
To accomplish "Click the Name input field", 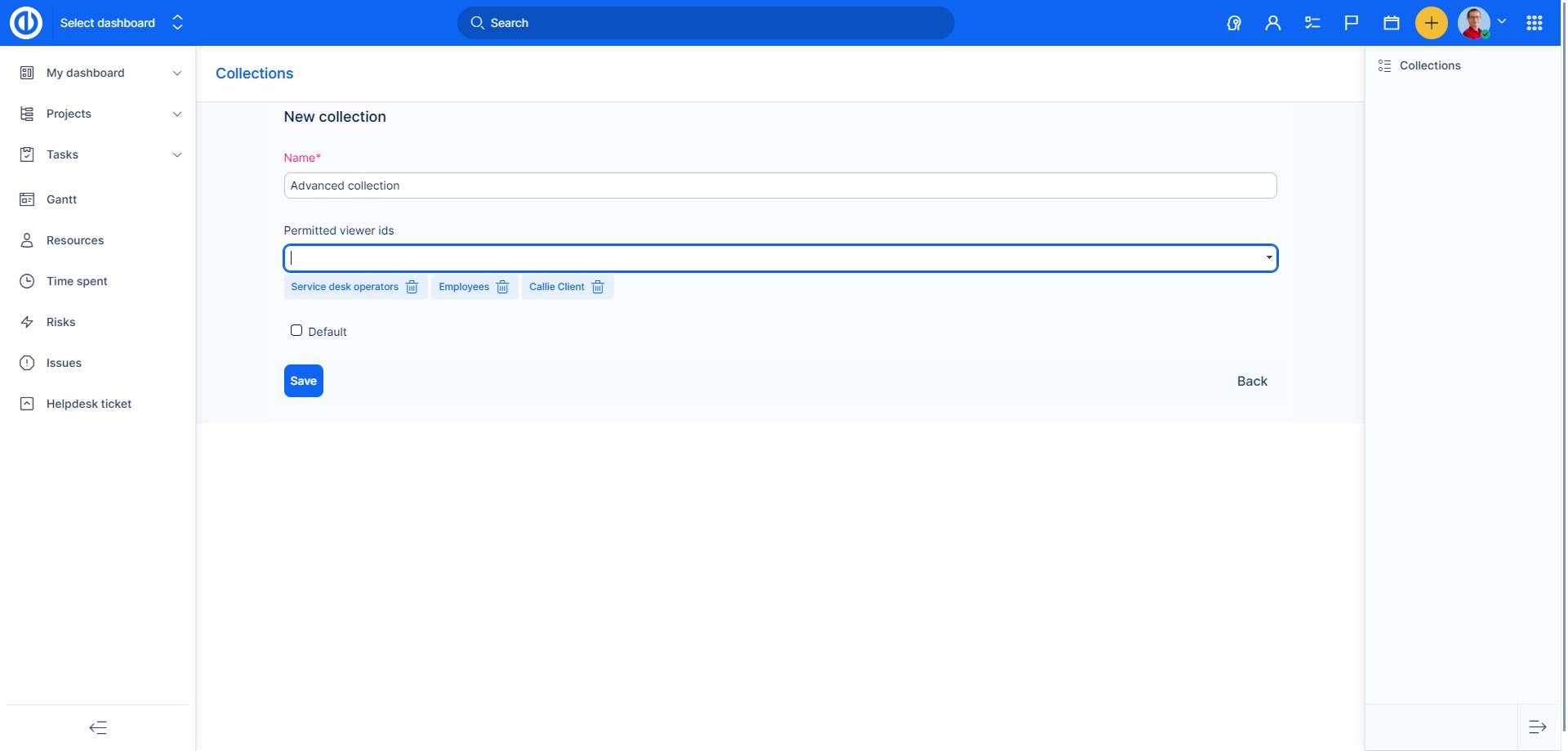I will [x=779, y=186].
